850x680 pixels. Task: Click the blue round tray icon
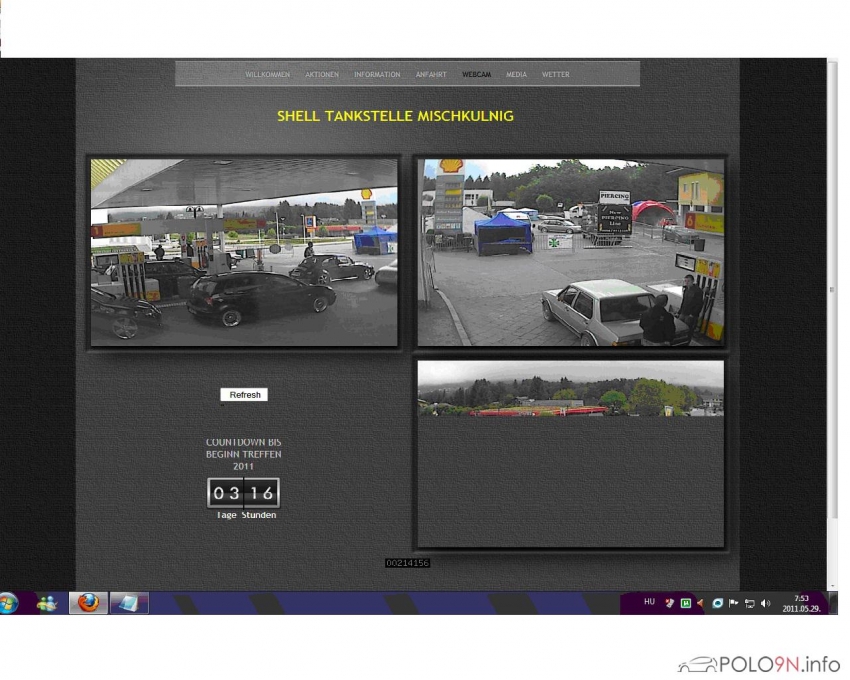coord(717,603)
